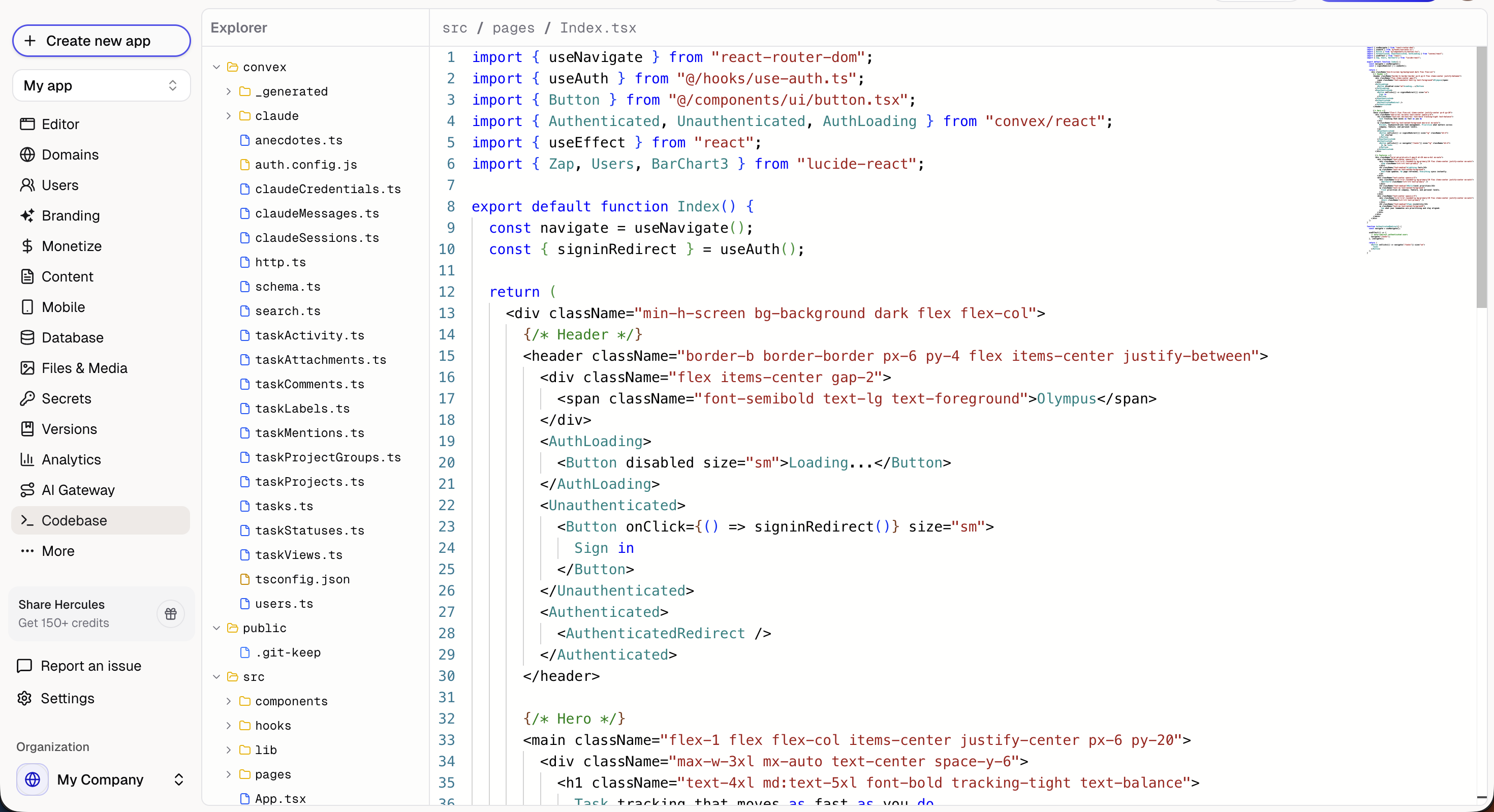Image resolution: width=1494 pixels, height=812 pixels.
Task: Click the Codebase terminal icon
Action: tap(28, 520)
